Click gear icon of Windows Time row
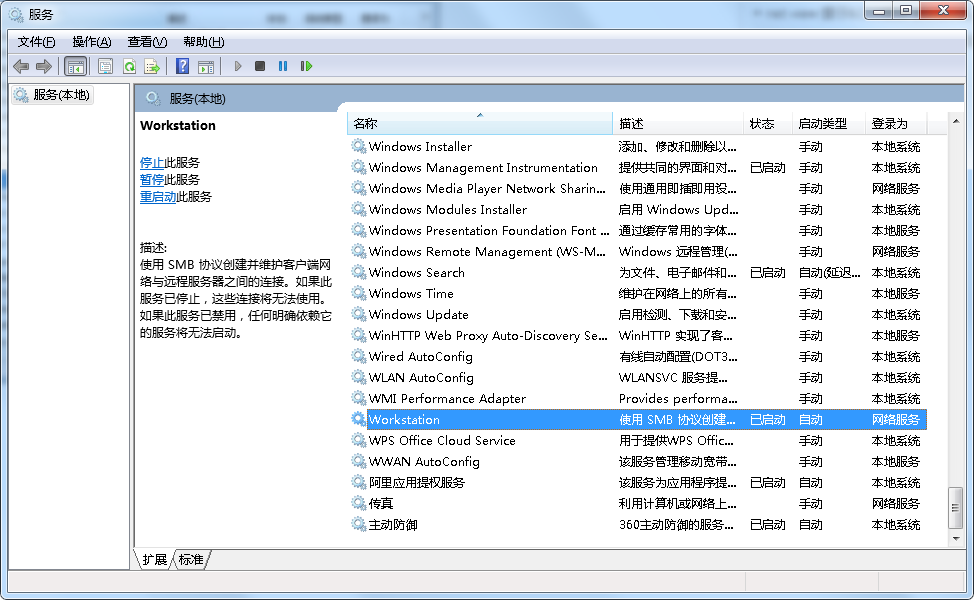 (358, 293)
